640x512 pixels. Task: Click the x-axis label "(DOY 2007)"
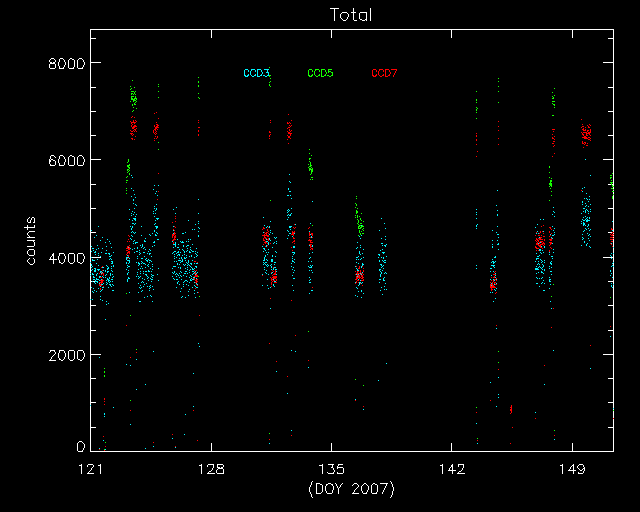(351, 489)
